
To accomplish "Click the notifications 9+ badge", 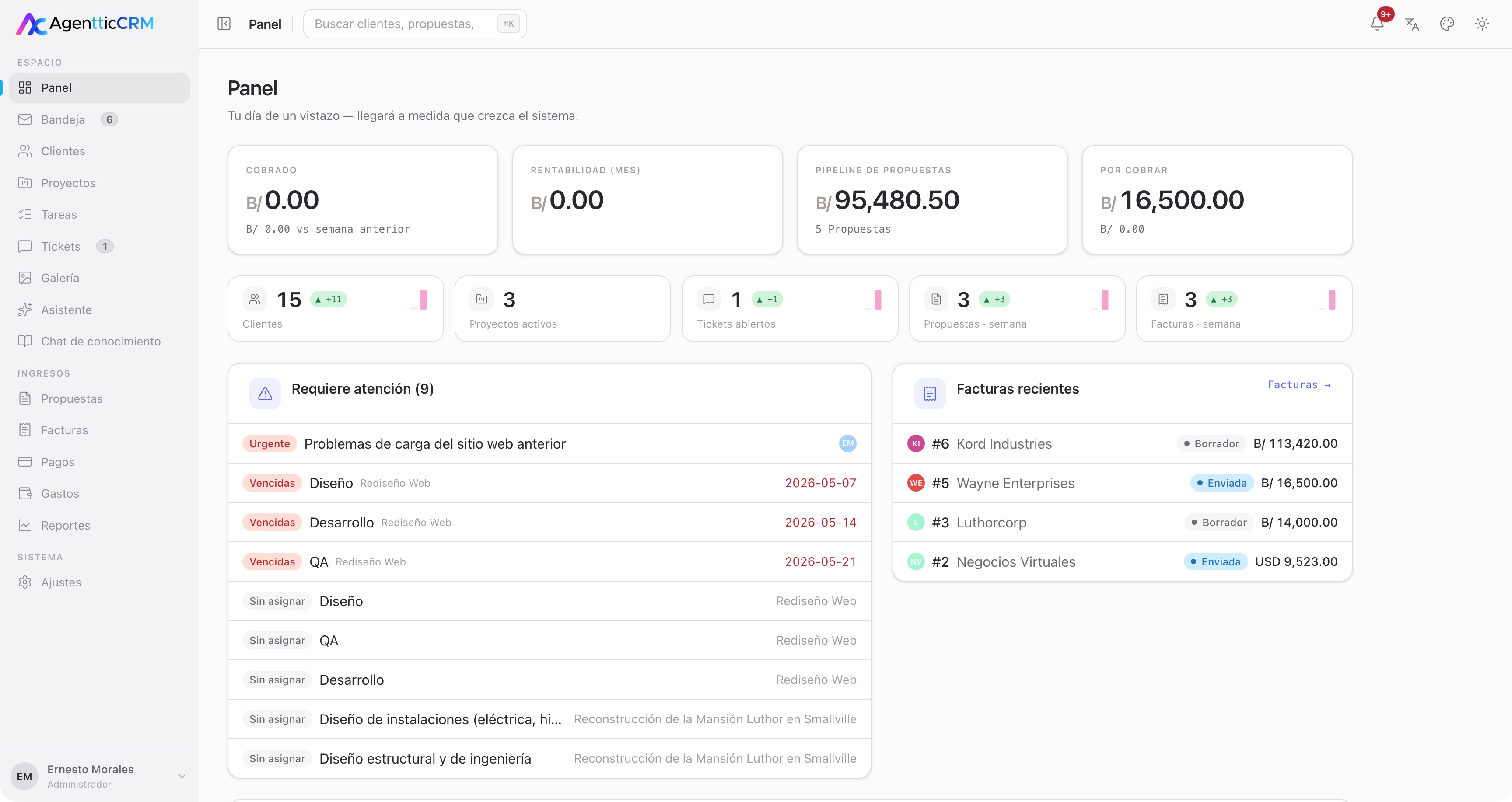I will coord(1386,14).
